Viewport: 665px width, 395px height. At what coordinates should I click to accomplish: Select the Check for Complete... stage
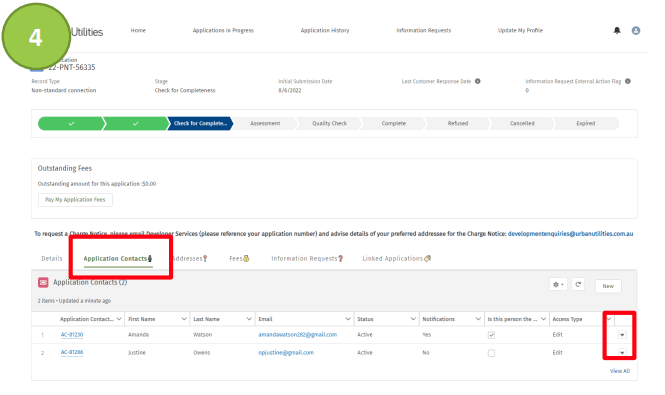click(200, 123)
